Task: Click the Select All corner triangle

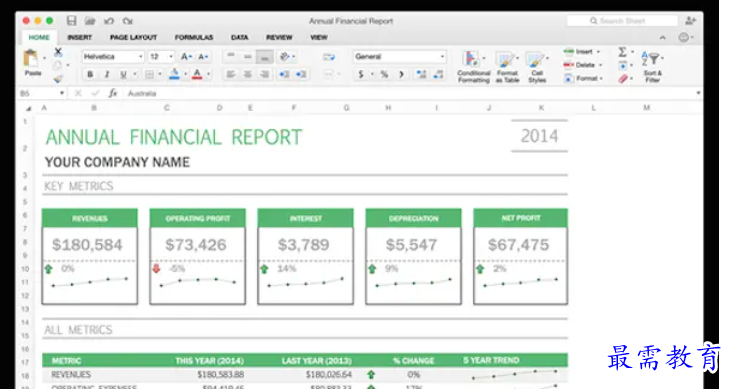Action: coord(28,108)
